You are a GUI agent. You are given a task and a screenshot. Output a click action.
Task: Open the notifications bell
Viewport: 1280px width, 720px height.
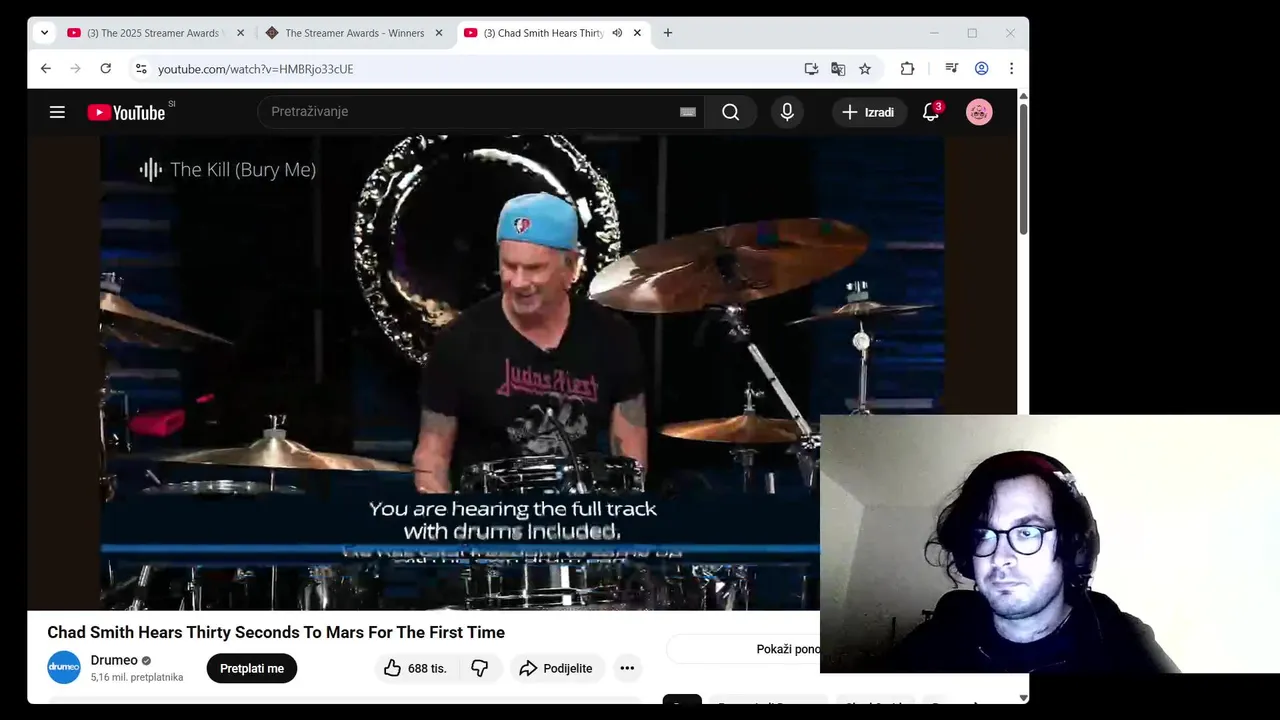click(x=931, y=112)
